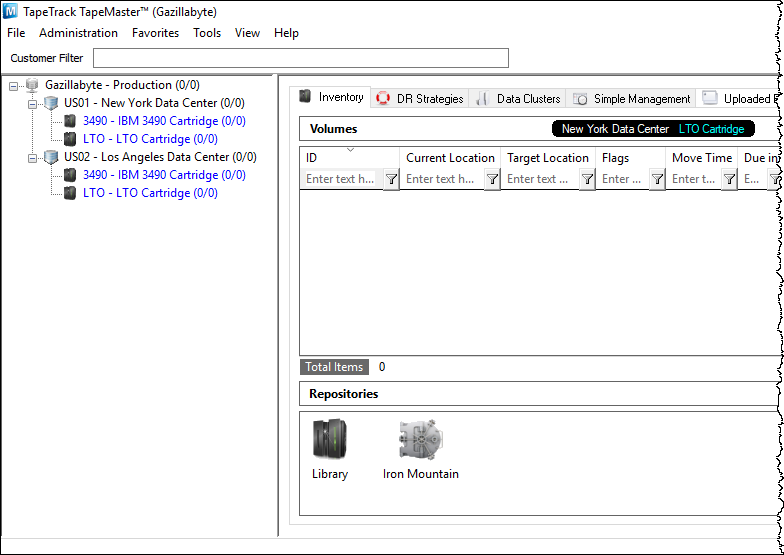Click the Due in column header
The width and height of the screenshot is (784, 555).
[x=760, y=158]
